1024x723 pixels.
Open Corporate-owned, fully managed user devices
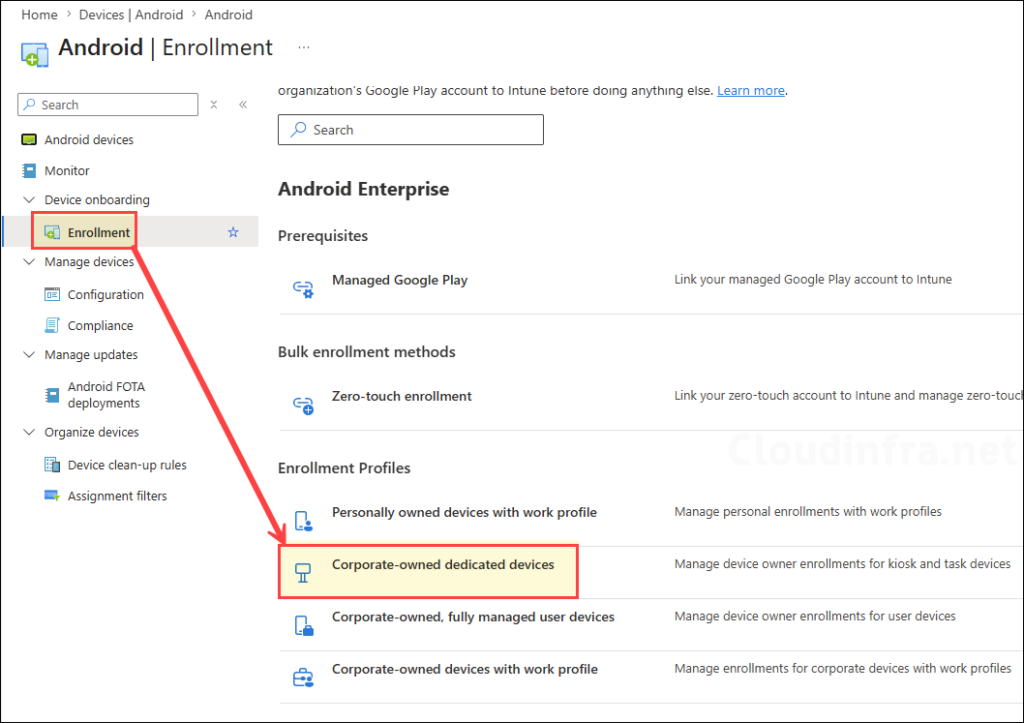[473, 617]
